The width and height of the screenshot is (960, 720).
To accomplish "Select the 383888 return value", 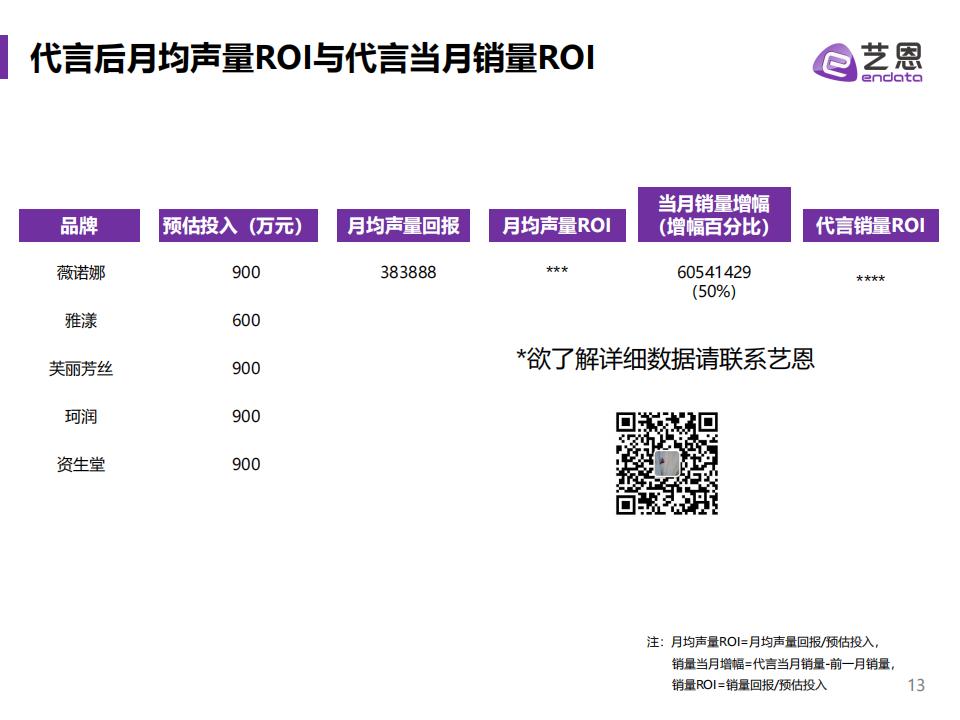I will point(408,272).
